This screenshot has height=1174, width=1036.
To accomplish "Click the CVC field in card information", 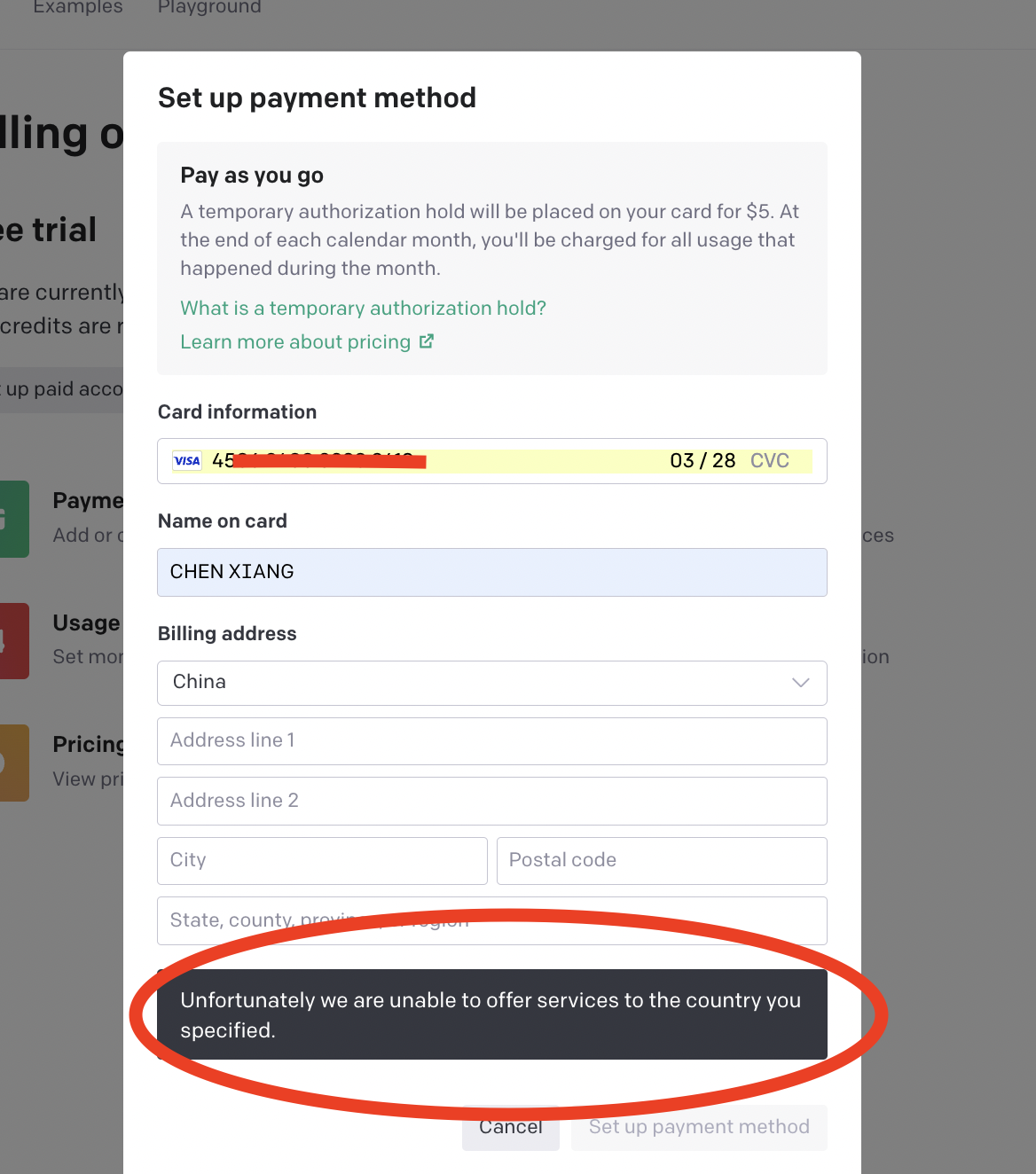I will (x=770, y=460).
